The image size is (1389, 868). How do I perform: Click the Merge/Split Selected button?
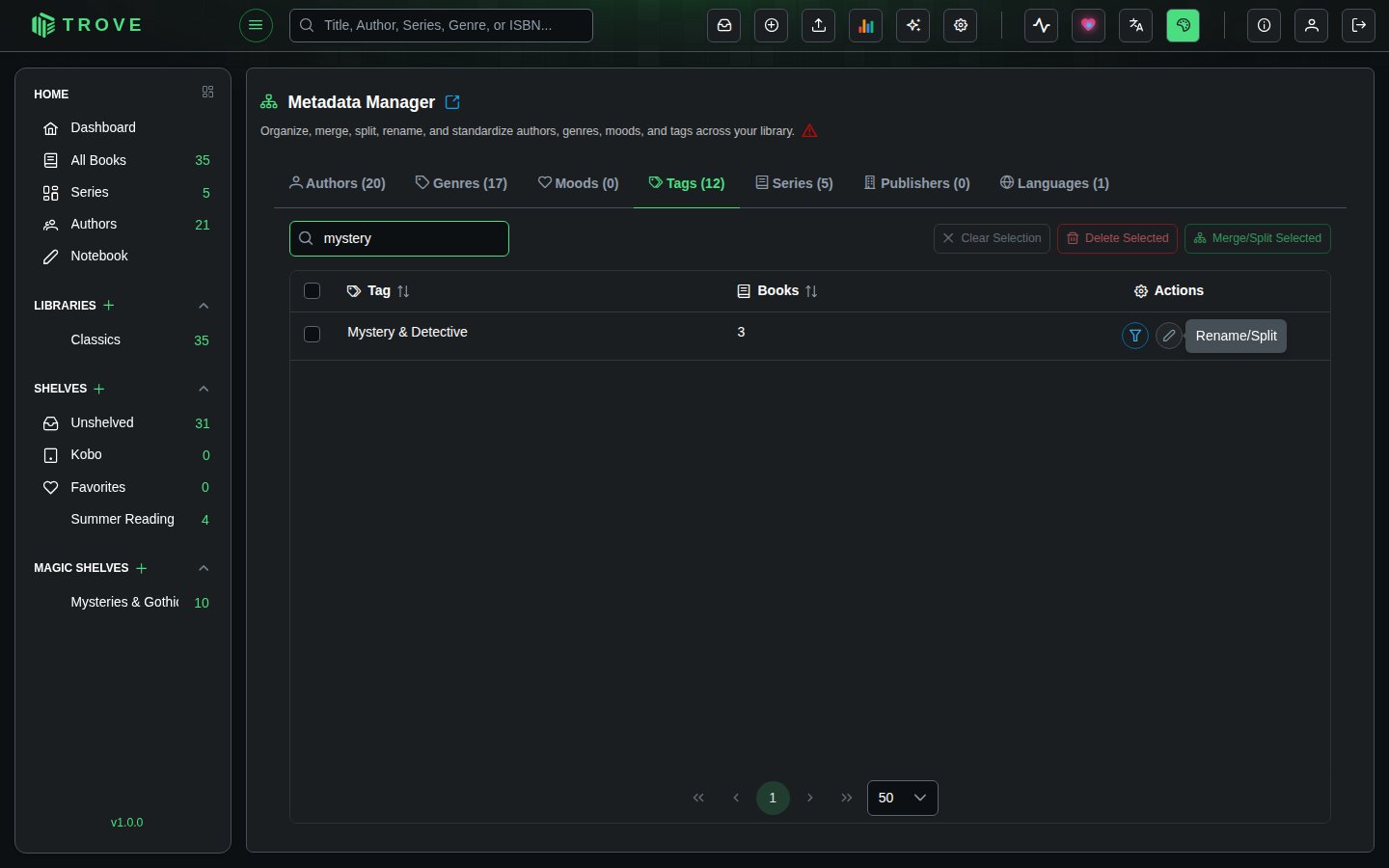[1258, 238]
